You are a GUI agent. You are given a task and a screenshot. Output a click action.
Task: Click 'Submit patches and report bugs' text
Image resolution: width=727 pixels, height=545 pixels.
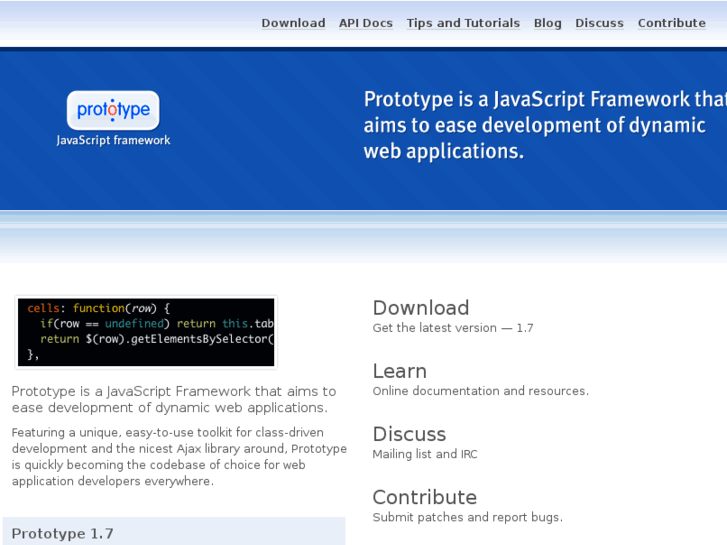pos(467,517)
